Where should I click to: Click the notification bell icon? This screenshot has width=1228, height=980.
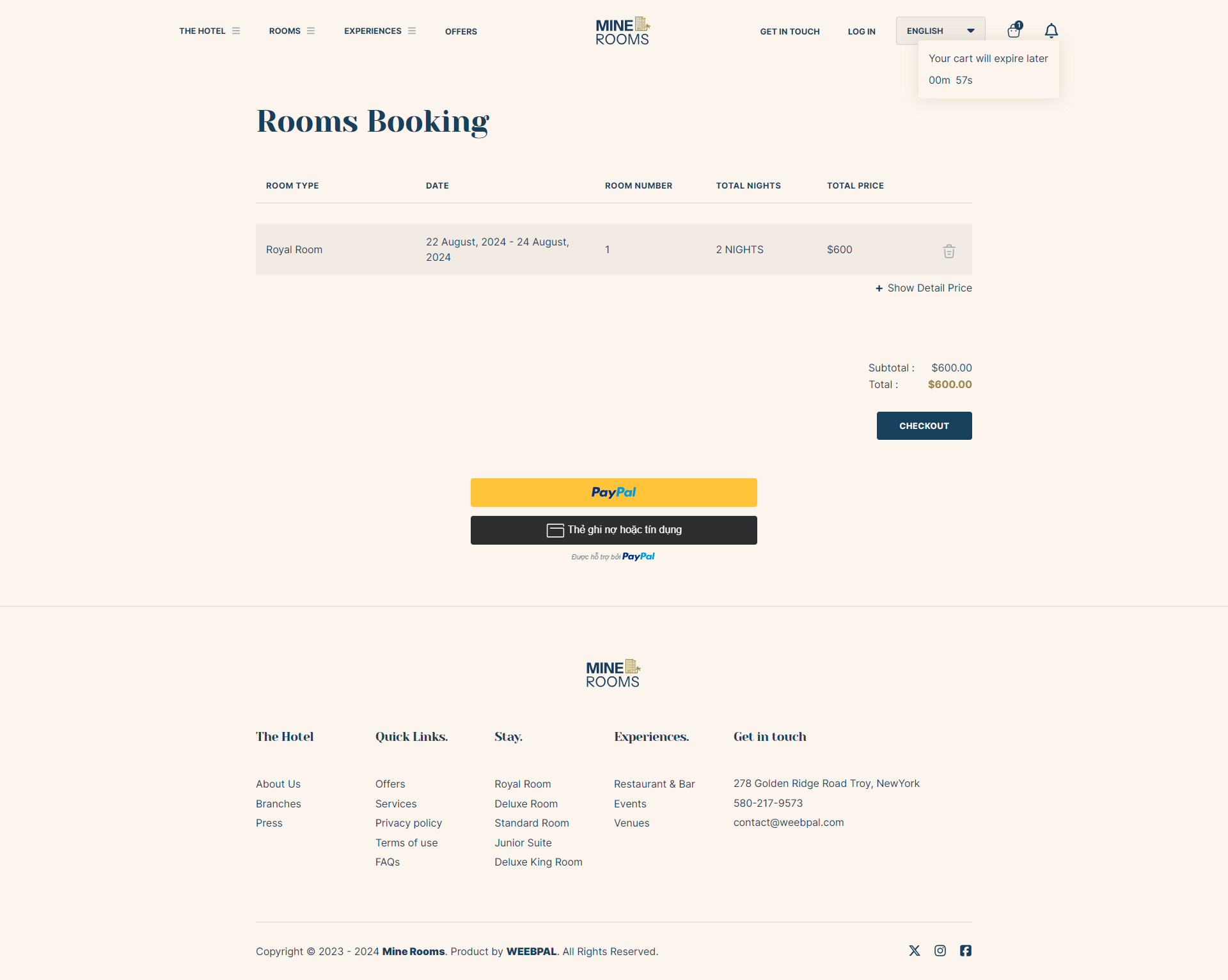[1052, 30]
